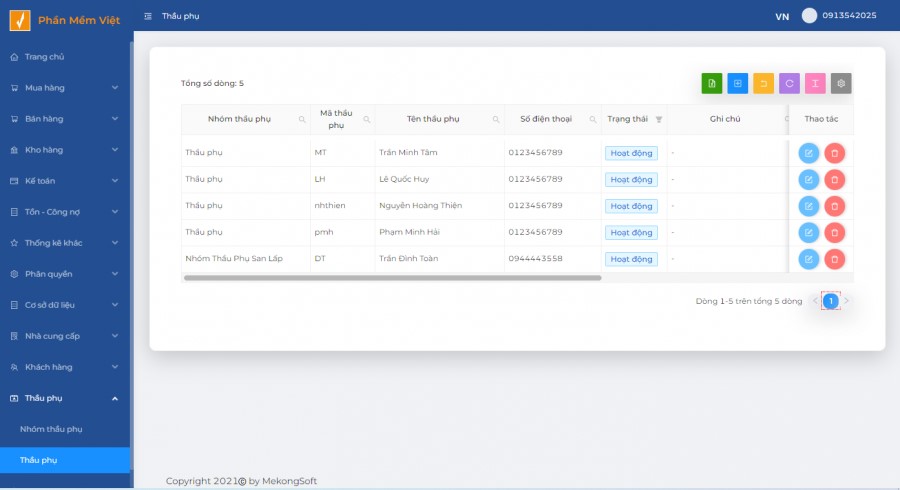Edit the Lê Quốc Huy row
Screen dimensions: 900x490
coord(809,180)
